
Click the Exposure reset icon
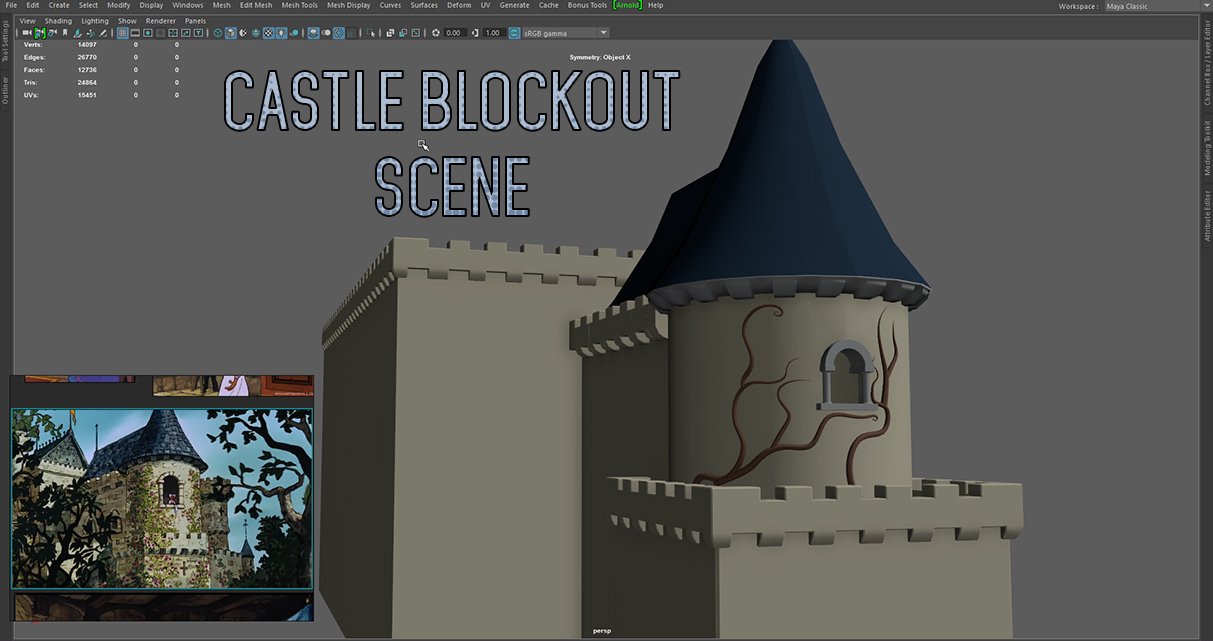click(436, 33)
